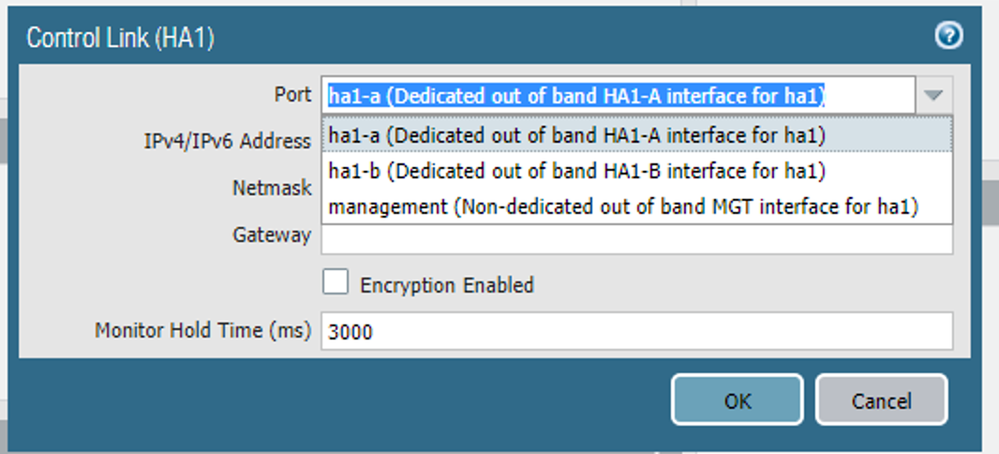Pick the management MGT interface option

(x=624, y=207)
